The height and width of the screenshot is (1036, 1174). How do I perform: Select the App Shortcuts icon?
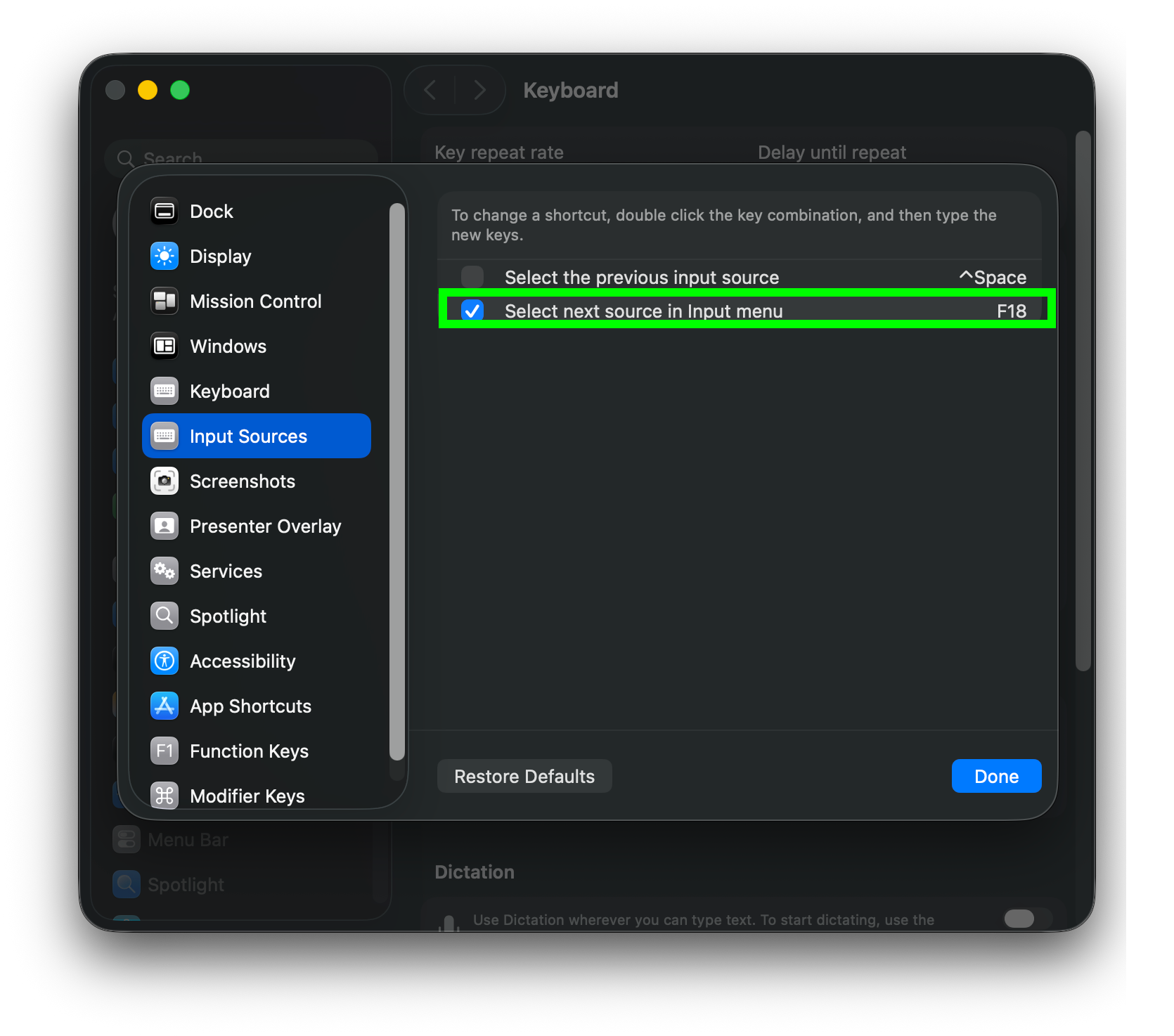[x=165, y=706]
